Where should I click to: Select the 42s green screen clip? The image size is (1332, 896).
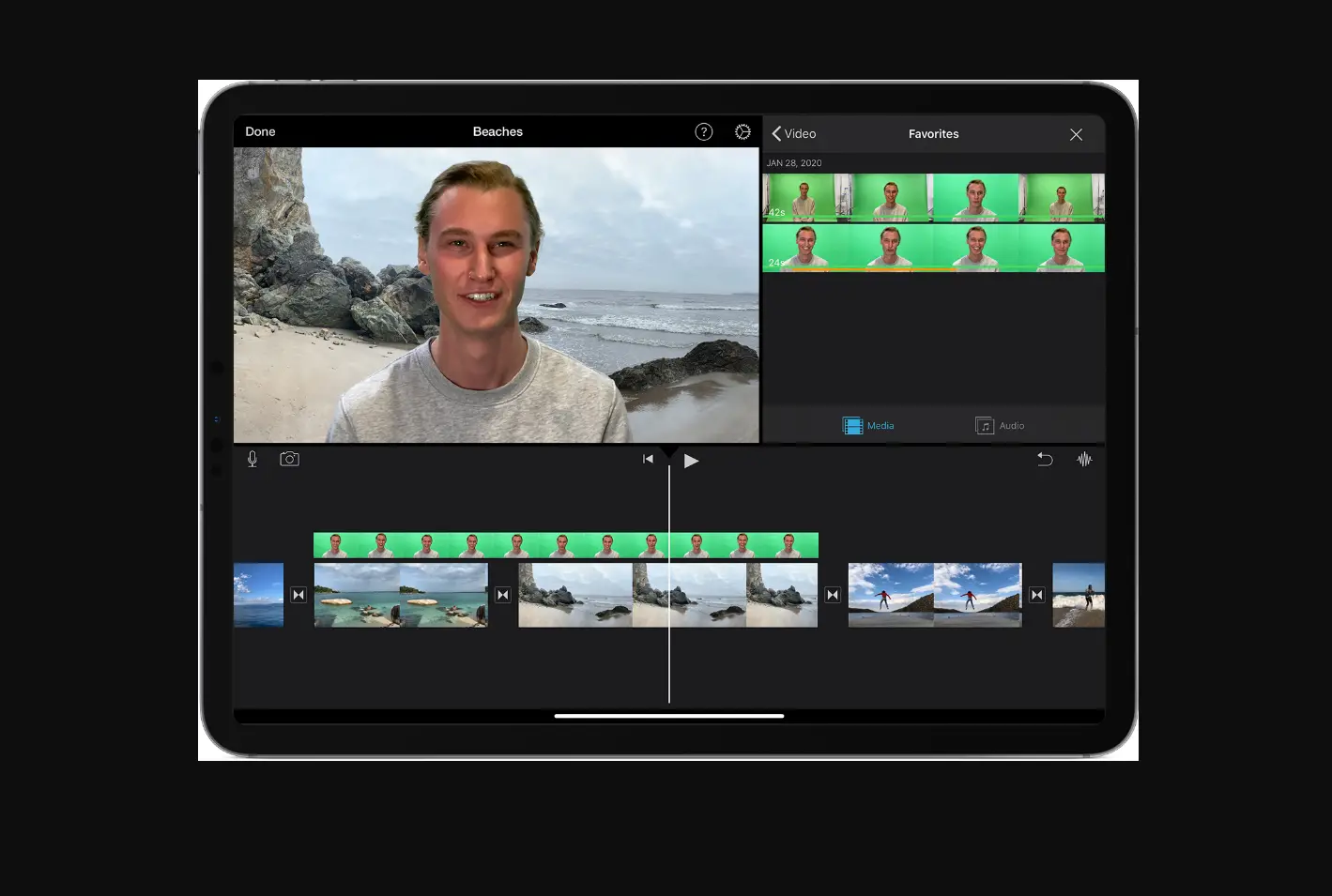pos(933,197)
